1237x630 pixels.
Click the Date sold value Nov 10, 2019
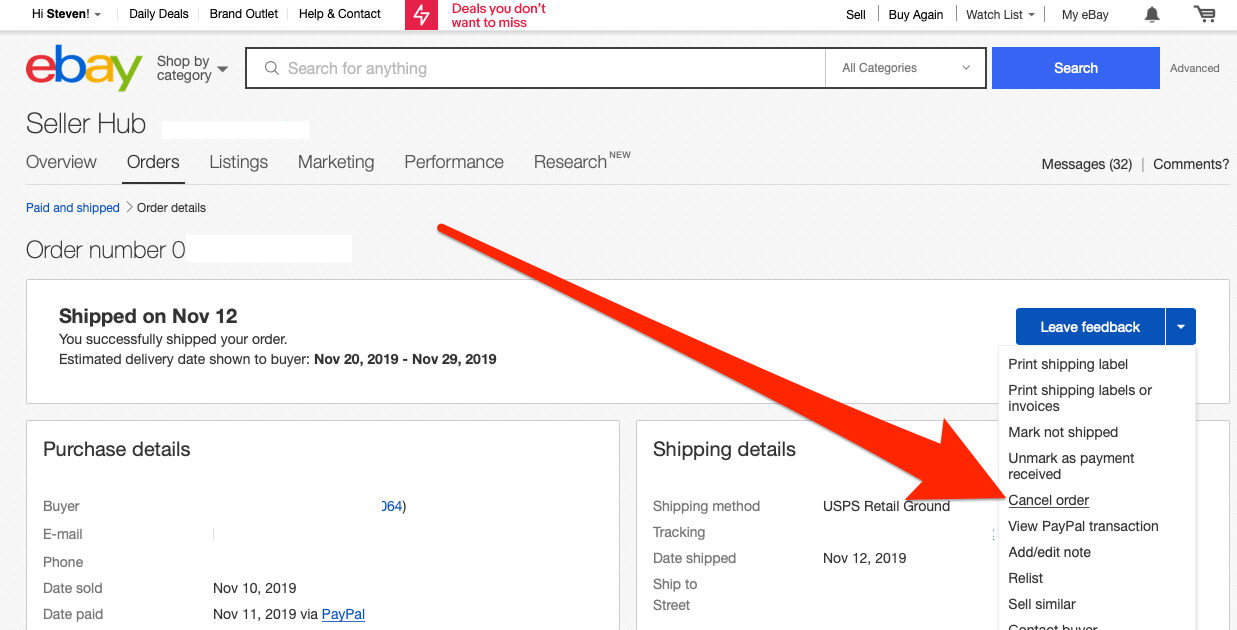click(254, 588)
